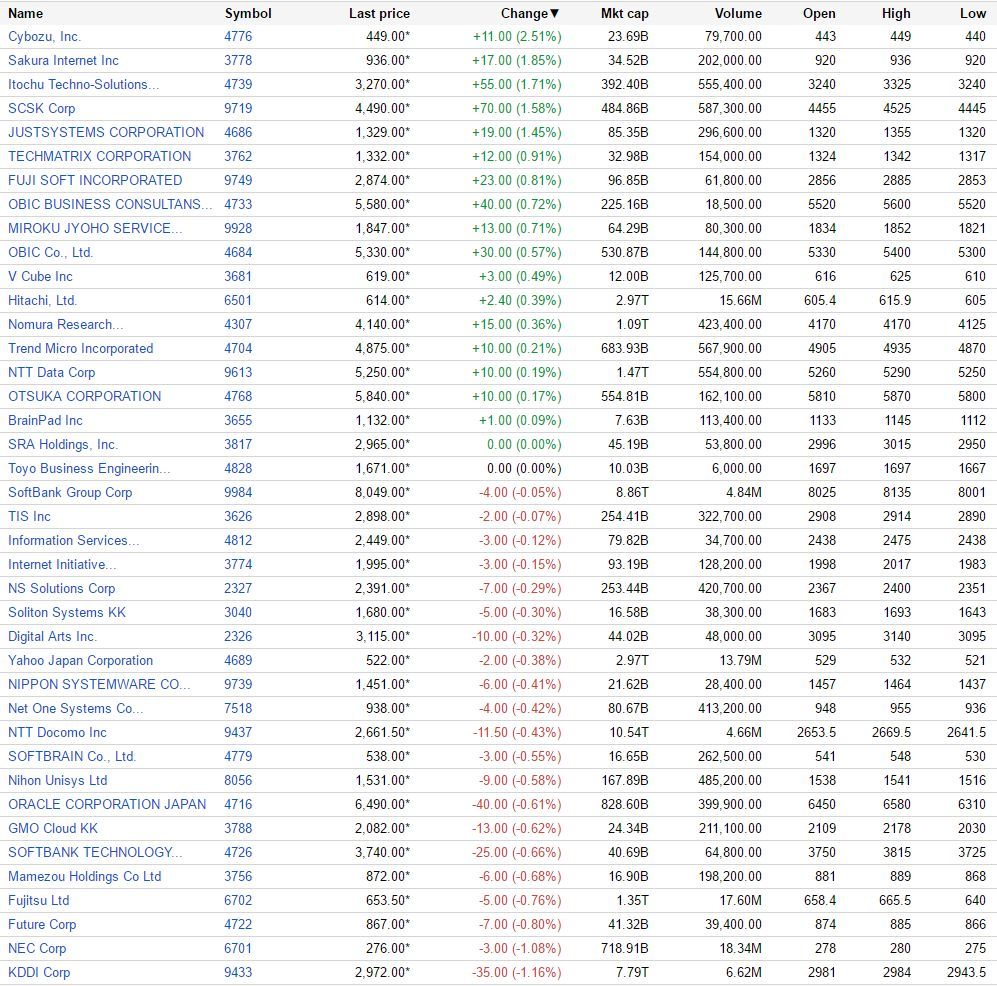Image resolution: width=997 pixels, height=986 pixels.
Task: Open SCSK Corp link
Action: [41, 109]
